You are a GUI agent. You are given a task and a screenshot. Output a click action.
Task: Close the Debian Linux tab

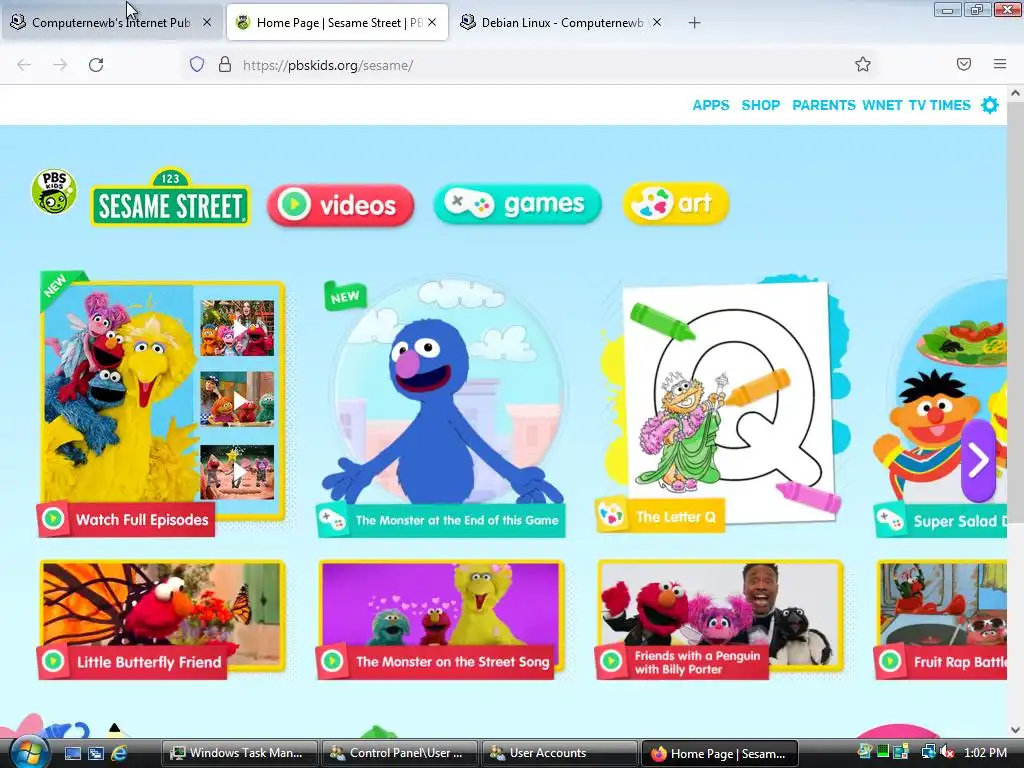pyautogui.click(x=657, y=22)
